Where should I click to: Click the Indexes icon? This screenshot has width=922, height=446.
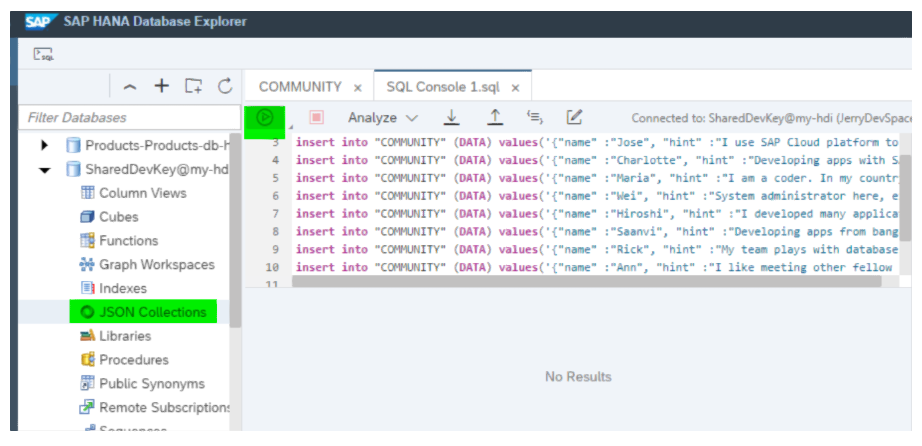click(x=88, y=288)
